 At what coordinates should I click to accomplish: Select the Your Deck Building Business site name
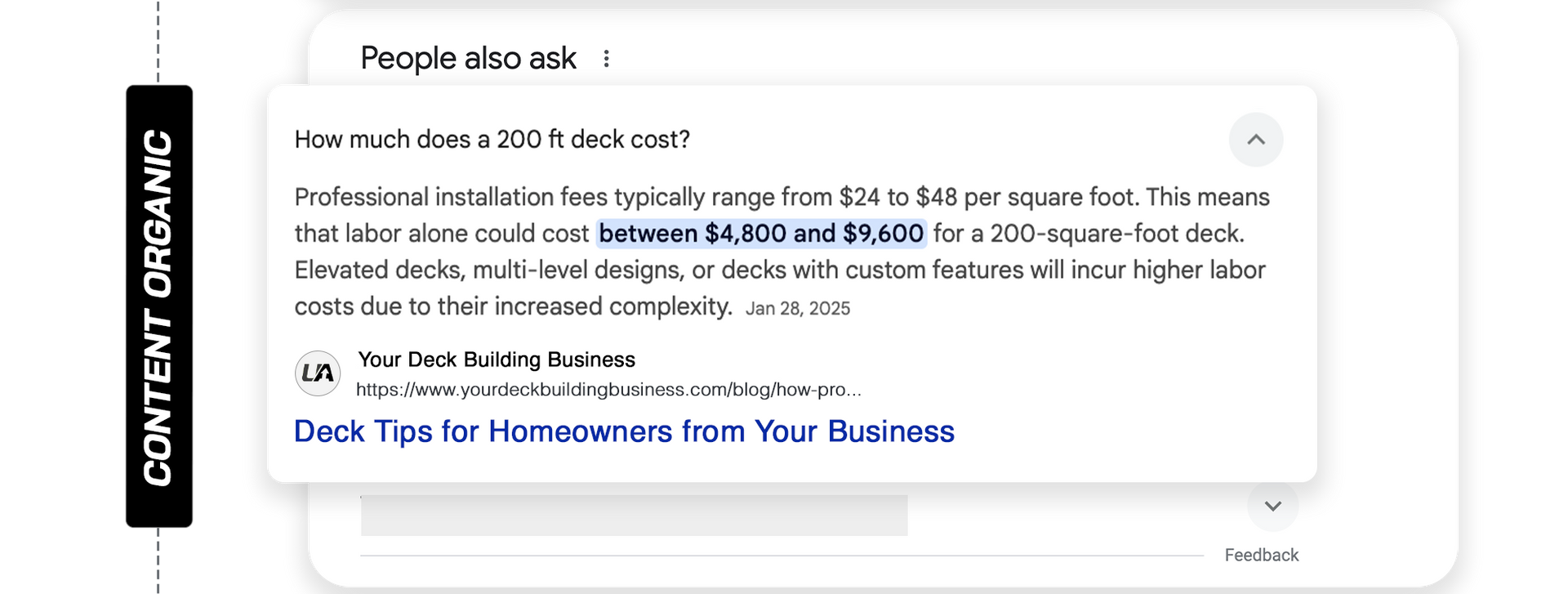497,360
